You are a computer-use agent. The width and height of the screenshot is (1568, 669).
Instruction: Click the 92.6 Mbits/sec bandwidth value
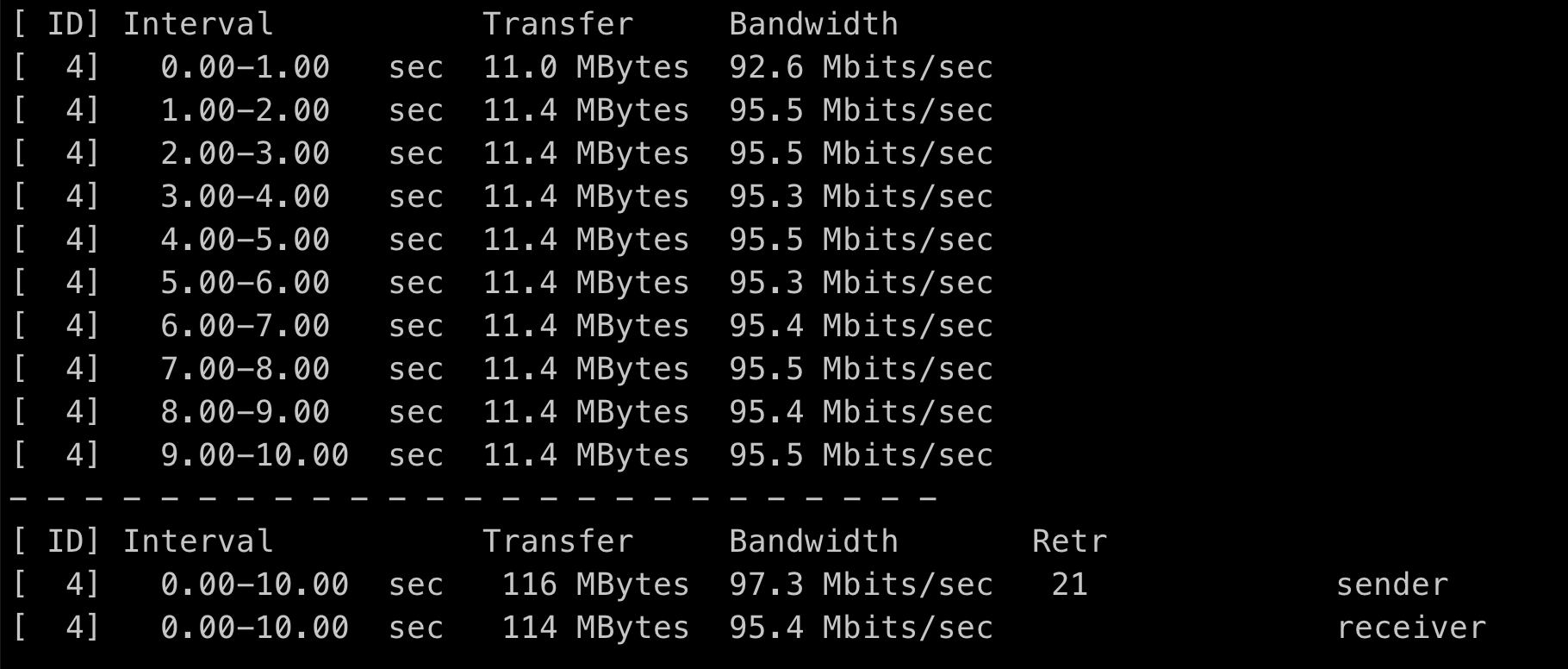tap(861, 67)
